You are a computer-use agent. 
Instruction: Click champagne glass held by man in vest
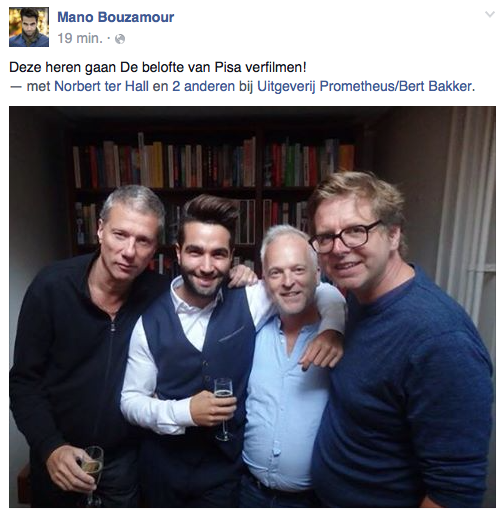point(223,409)
